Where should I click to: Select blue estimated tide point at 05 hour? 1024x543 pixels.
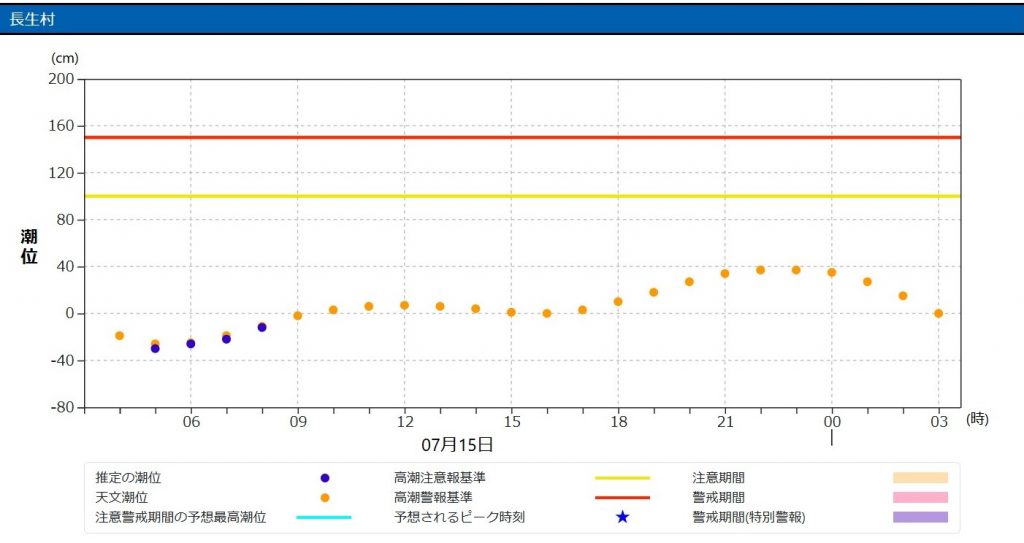coord(155,348)
